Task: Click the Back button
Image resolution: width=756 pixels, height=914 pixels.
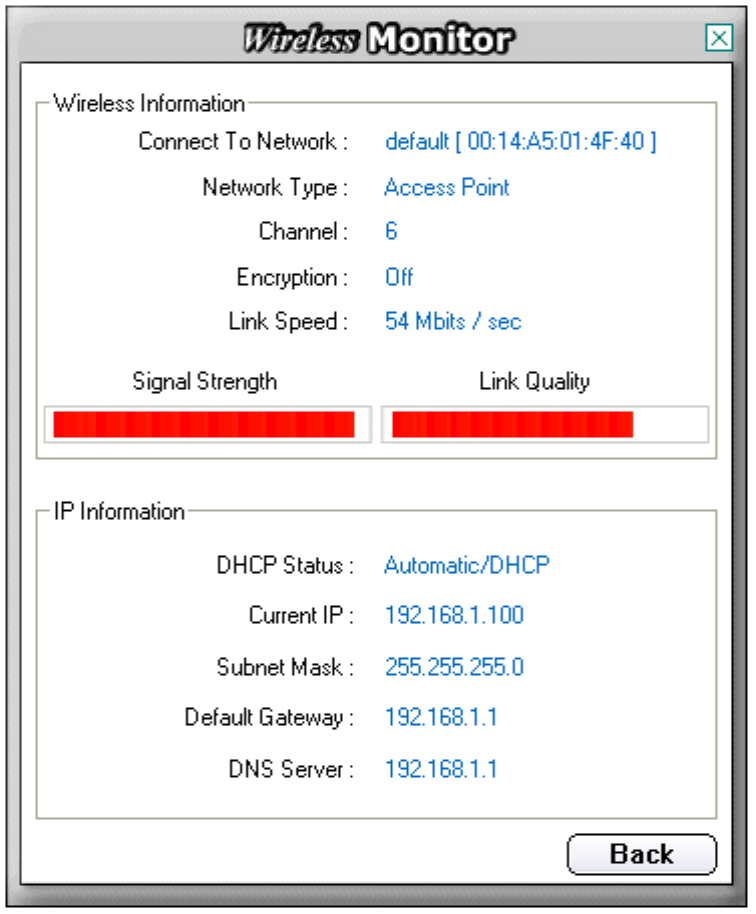Action: pyautogui.click(x=642, y=854)
